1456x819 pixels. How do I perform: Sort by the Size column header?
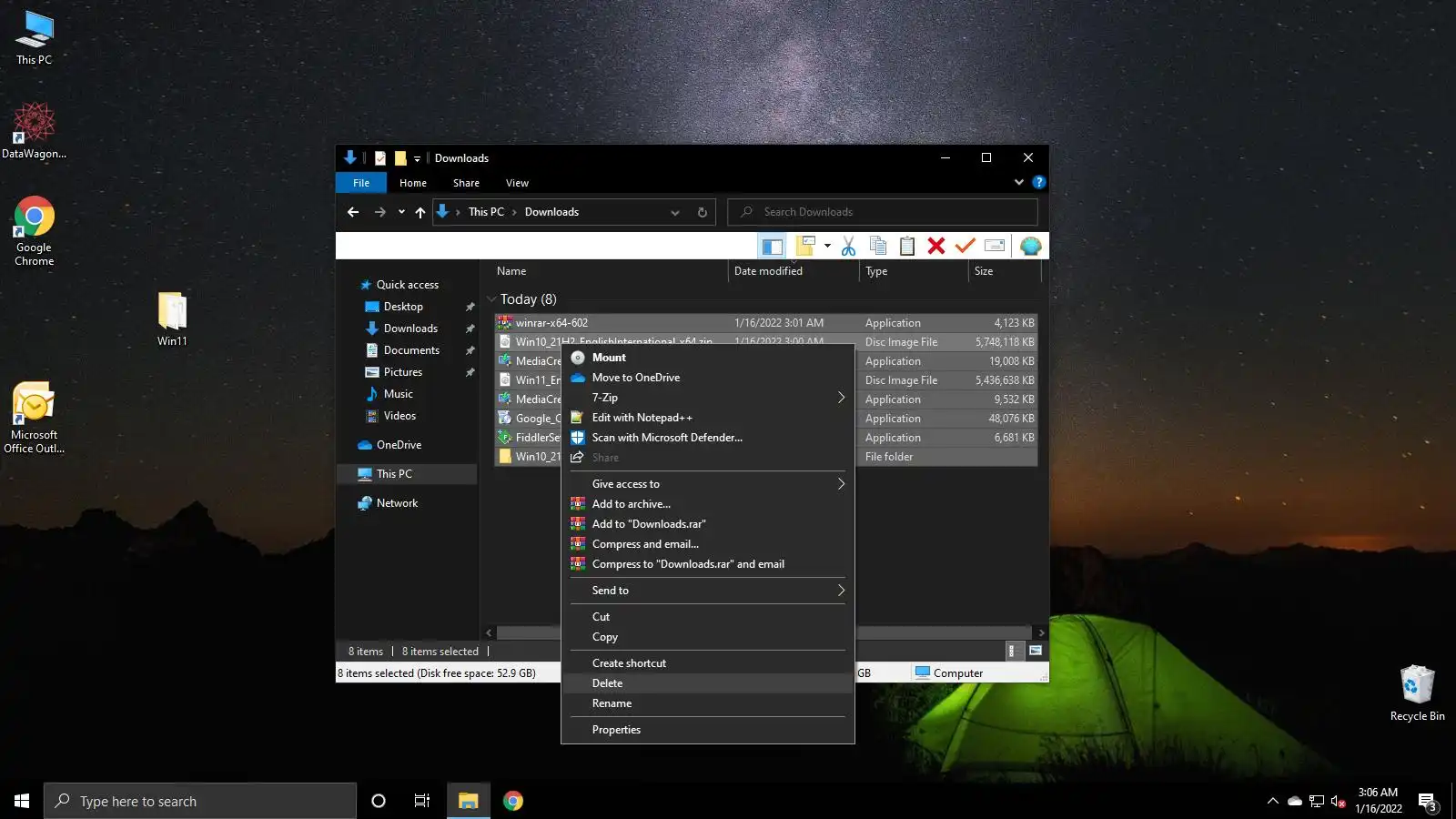point(1004,271)
